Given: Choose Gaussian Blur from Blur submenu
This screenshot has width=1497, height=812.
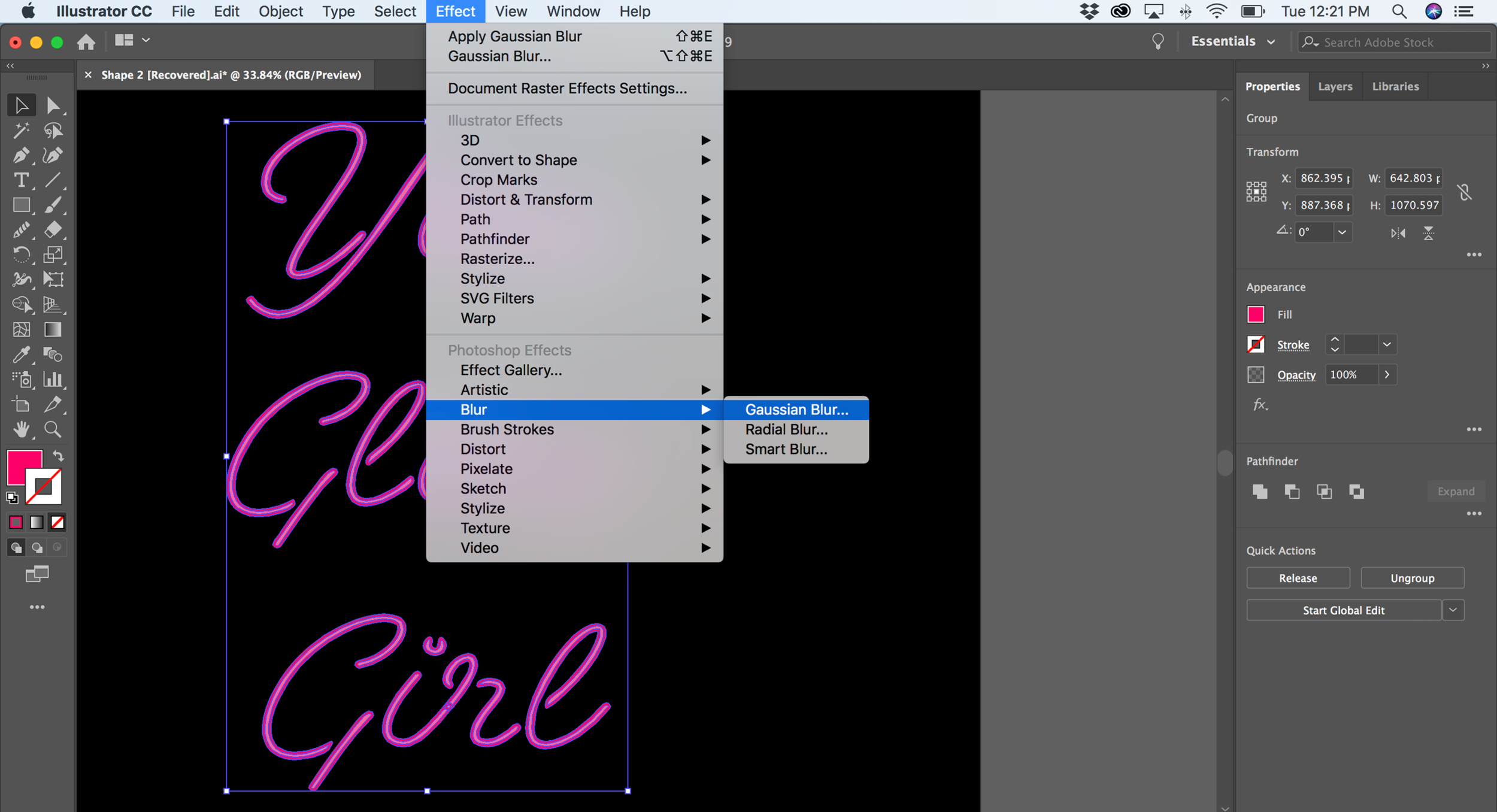Looking at the screenshot, I should (x=796, y=410).
